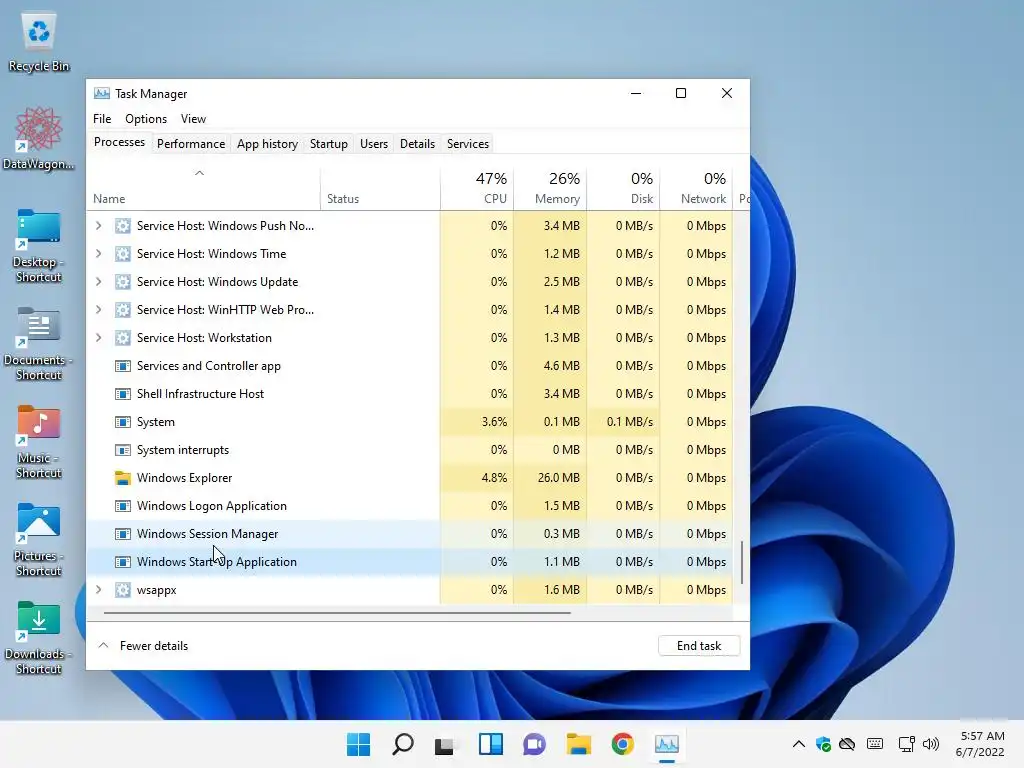Open the Chat app on taskbar

[534, 744]
